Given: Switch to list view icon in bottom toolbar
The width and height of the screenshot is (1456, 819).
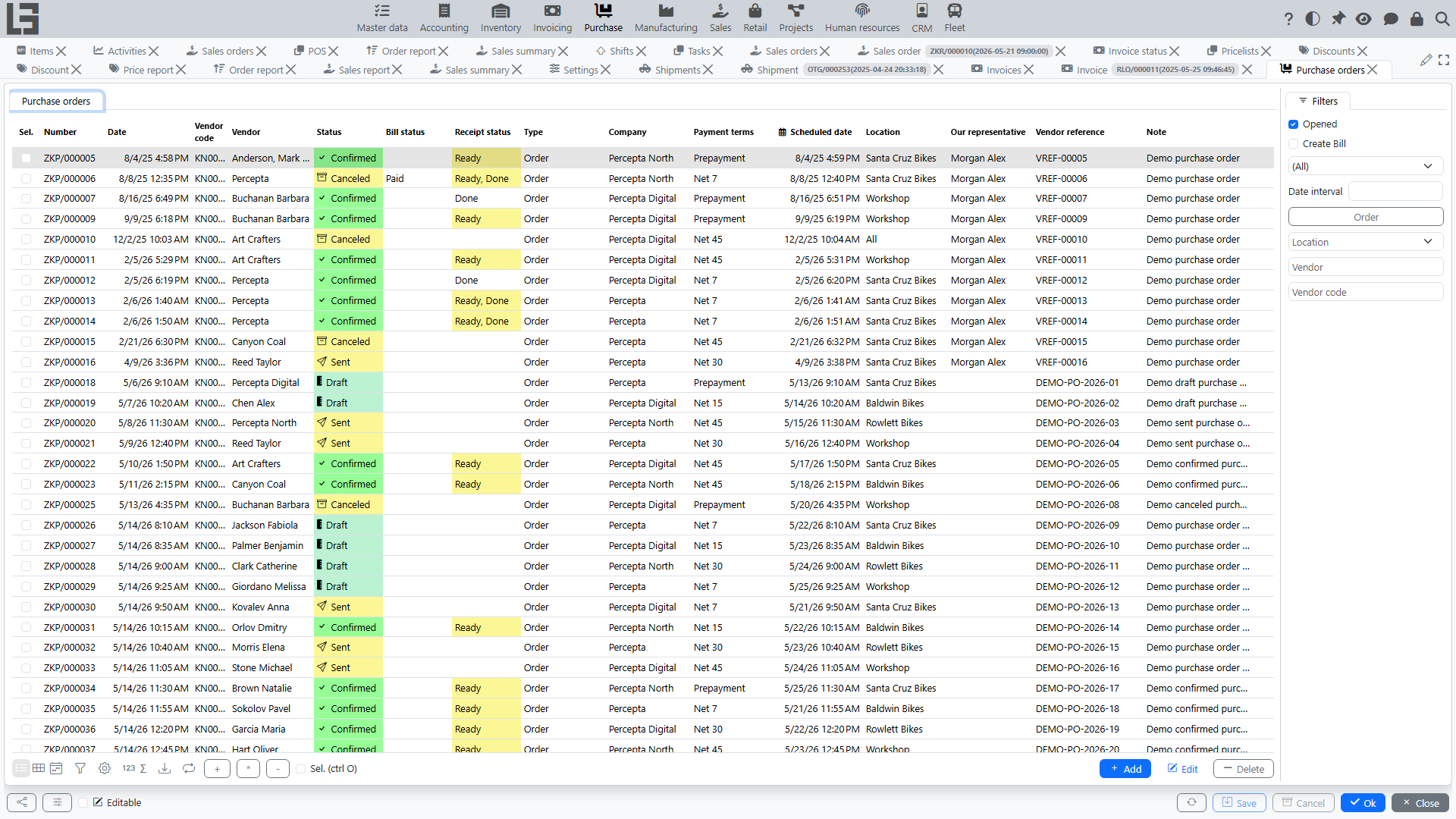Looking at the screenshot, I should click(21, 768).
